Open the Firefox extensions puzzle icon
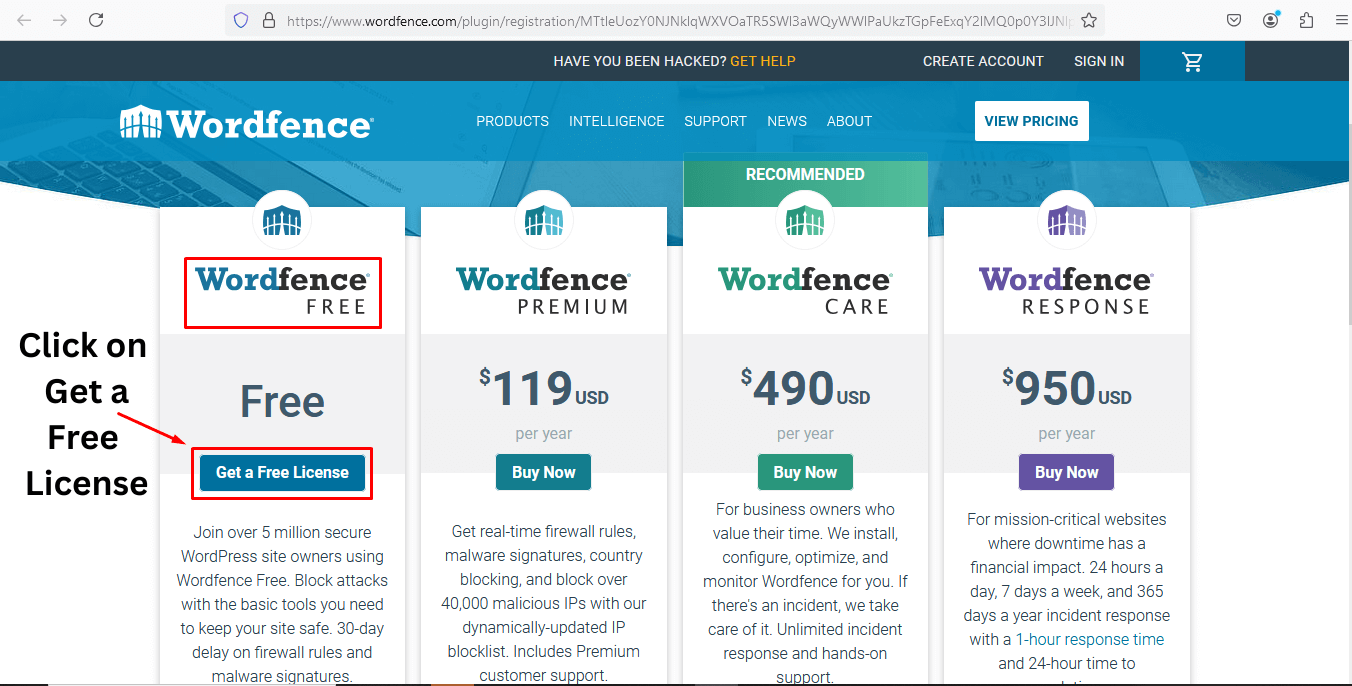The image size is (1352, 686). (x=1305, y=20)
